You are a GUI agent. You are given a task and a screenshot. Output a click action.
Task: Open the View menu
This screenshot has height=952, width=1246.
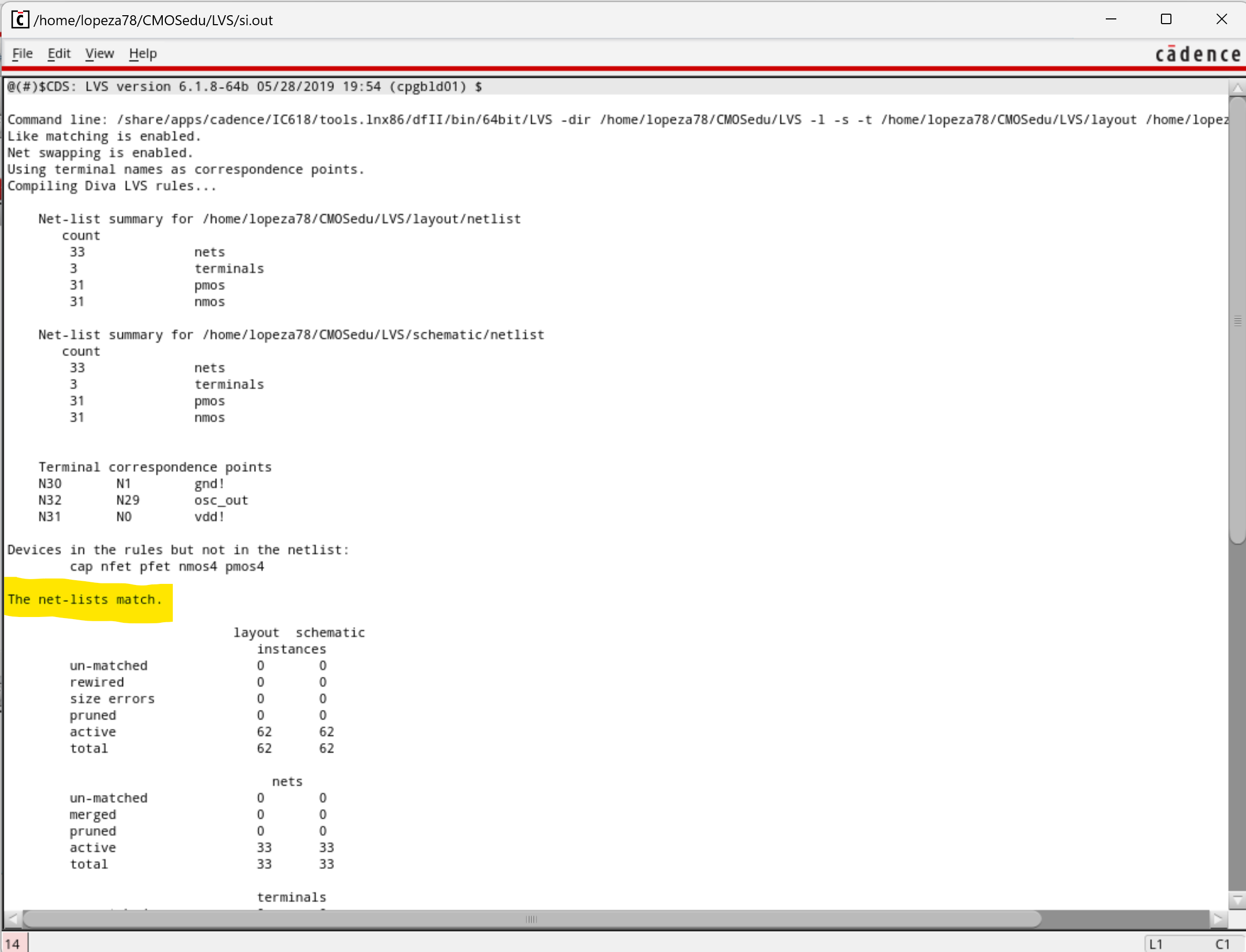click(99, 53)
